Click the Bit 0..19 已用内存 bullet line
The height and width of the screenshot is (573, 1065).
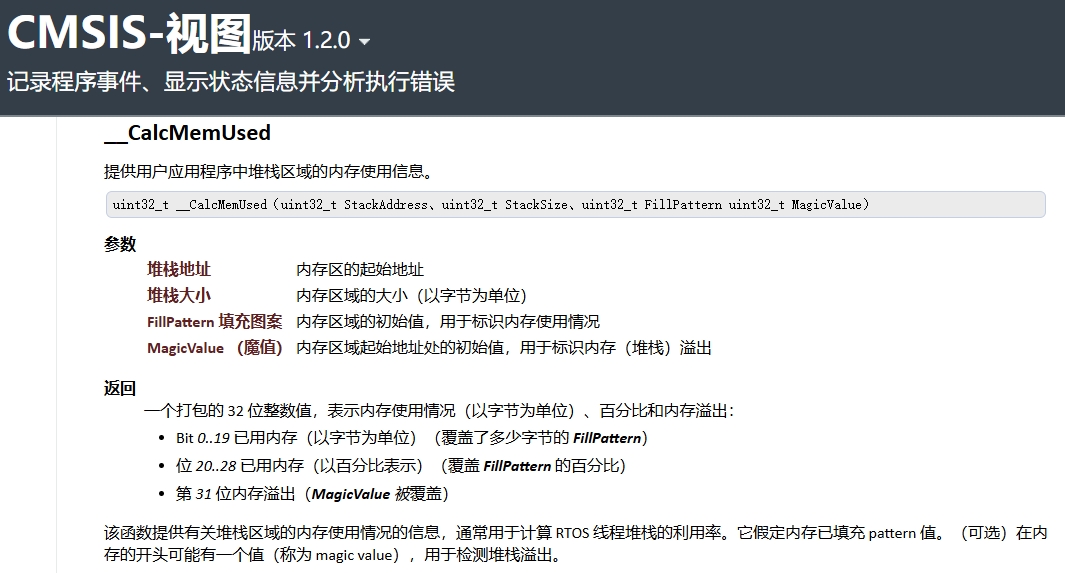pyautogui.click(x=412, y=438)
